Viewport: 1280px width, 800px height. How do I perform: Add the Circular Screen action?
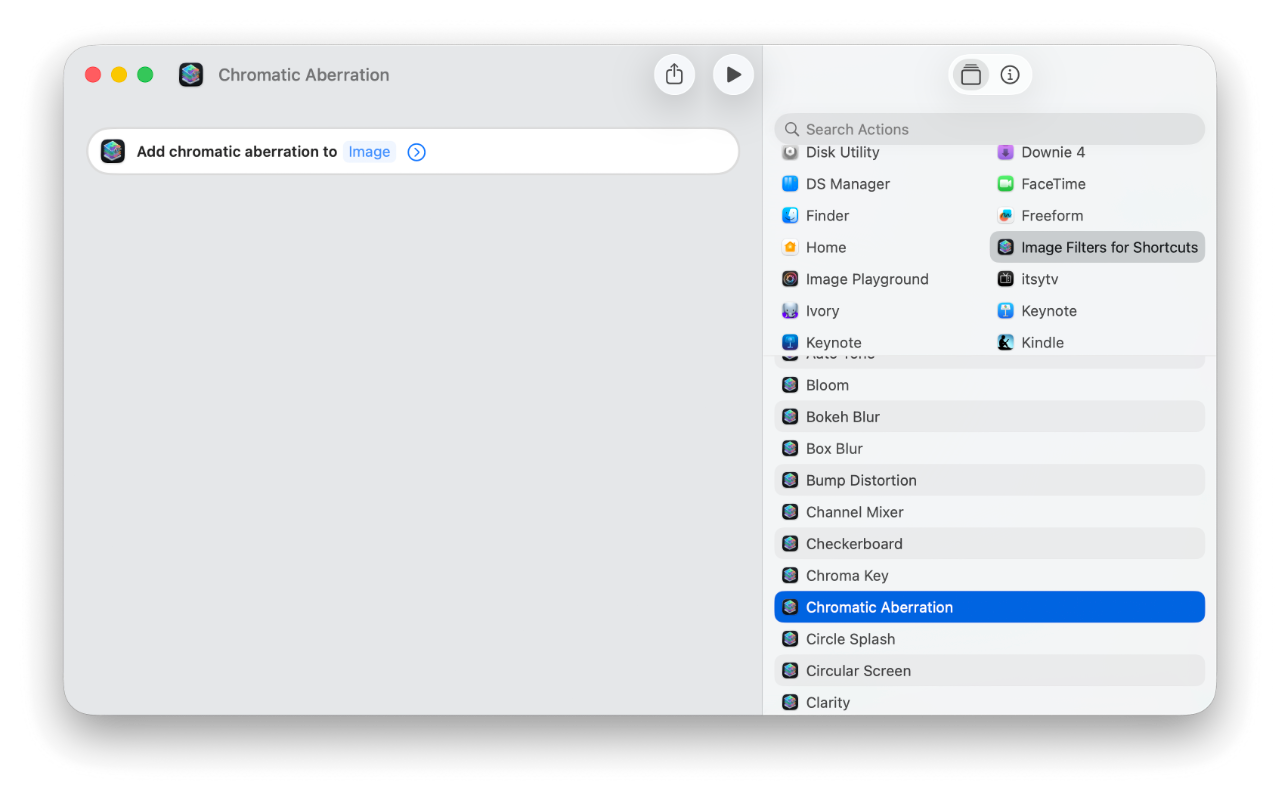point(989,671)
